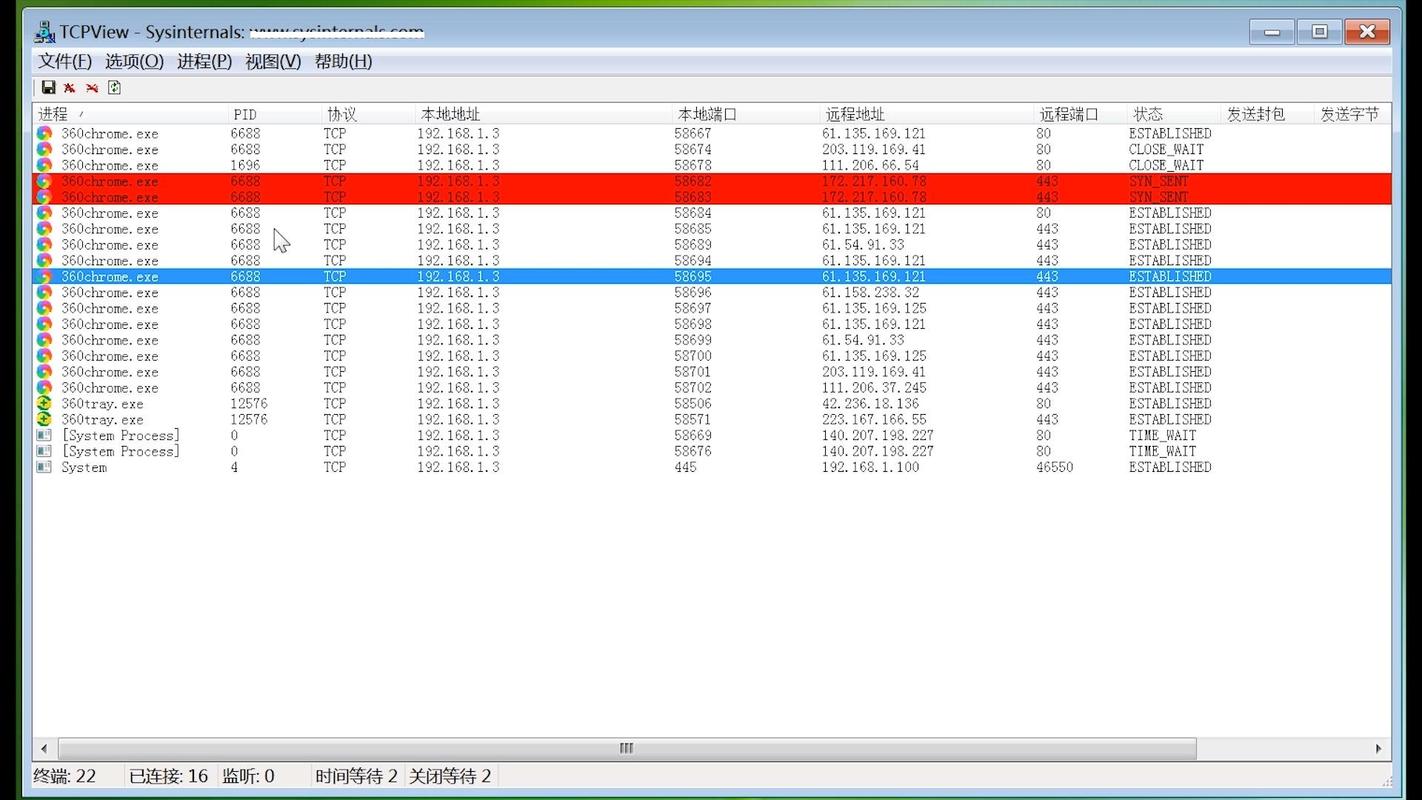
Task: Click the Save floppy disk toolbar icon
Action: [48, 88]
